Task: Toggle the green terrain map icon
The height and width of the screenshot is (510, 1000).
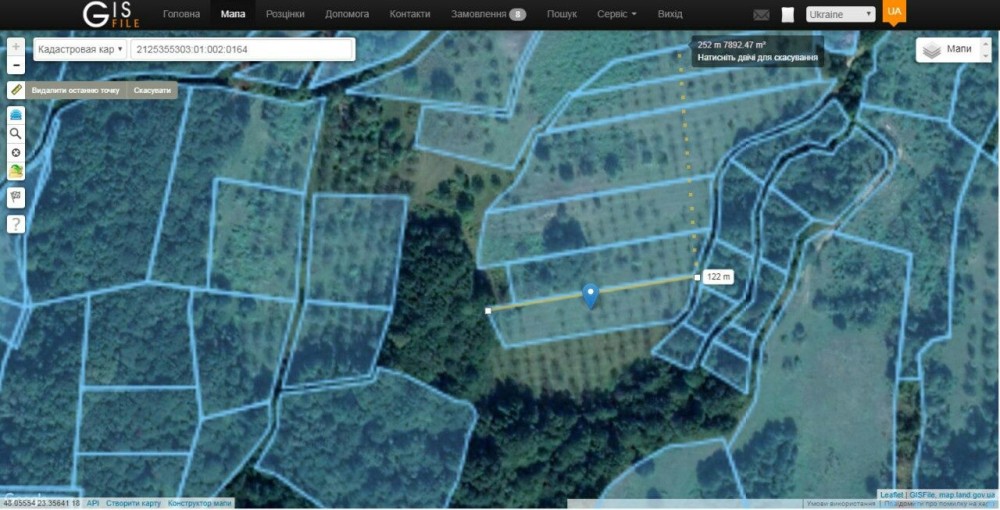Action: 16,171
